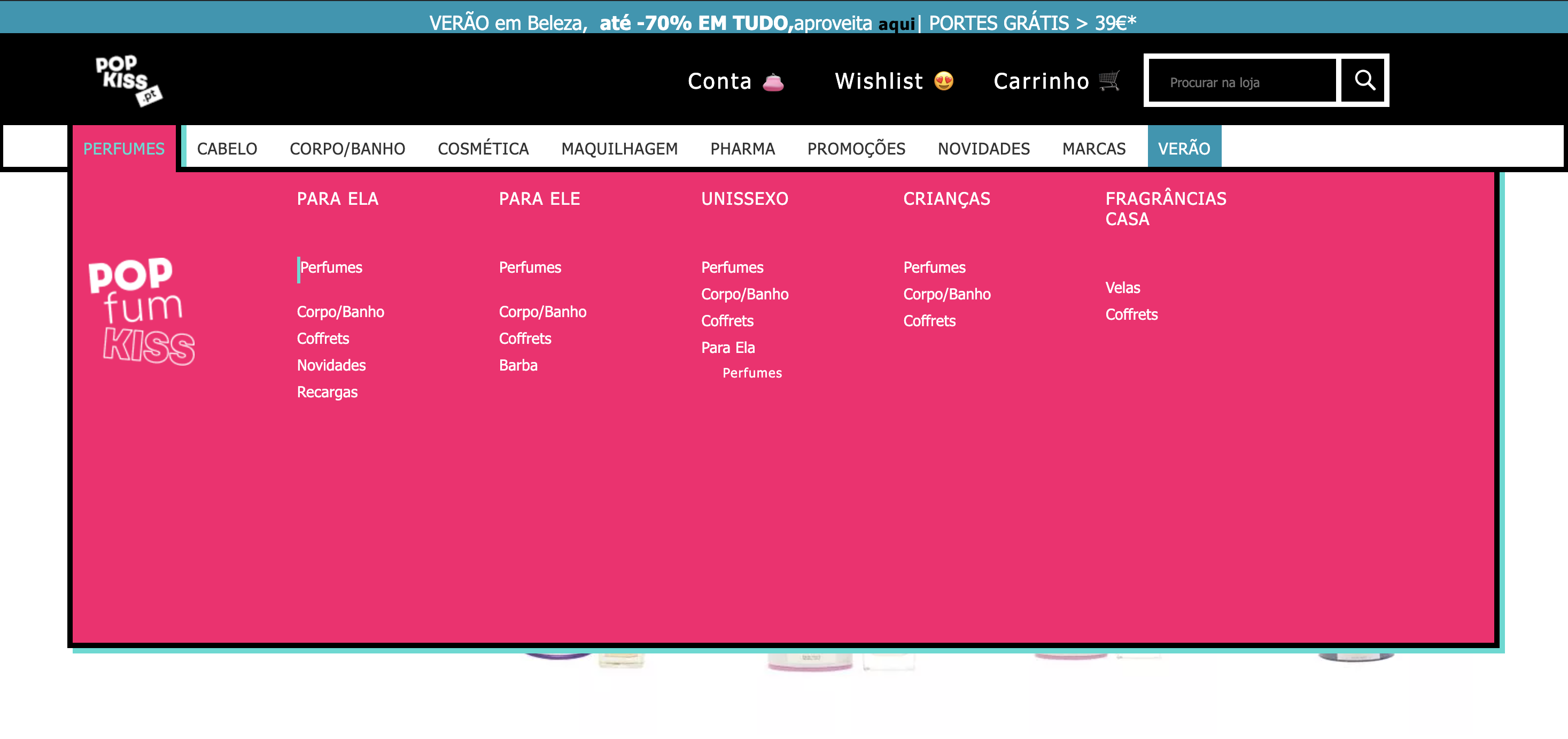The image size is (1568, 739).
Task: Click the pink purse account icon
Action: (773, 82)
